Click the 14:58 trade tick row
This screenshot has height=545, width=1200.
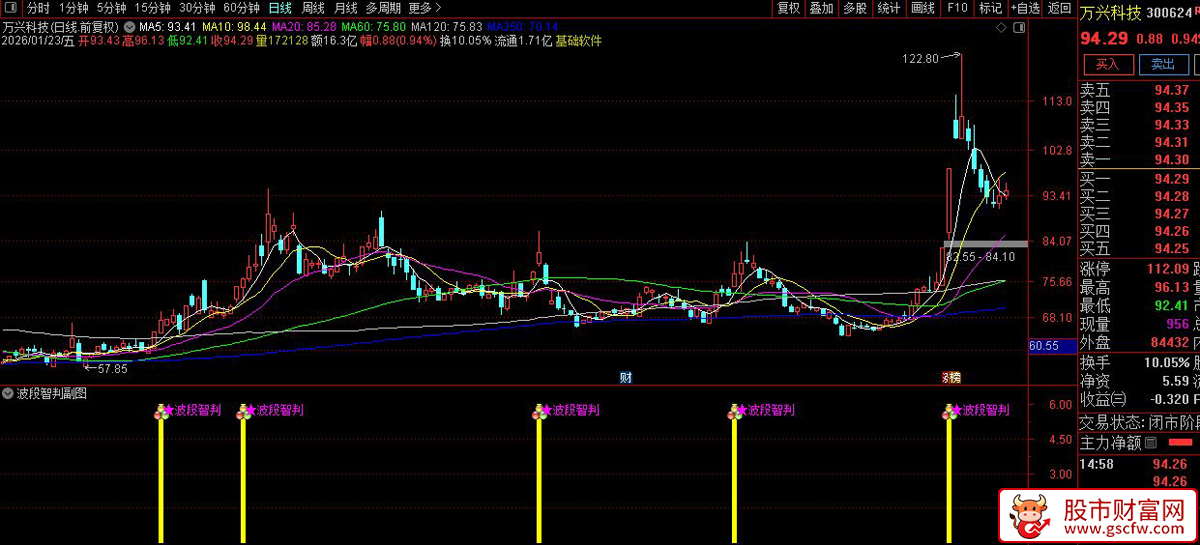(x=1140, y=464)
